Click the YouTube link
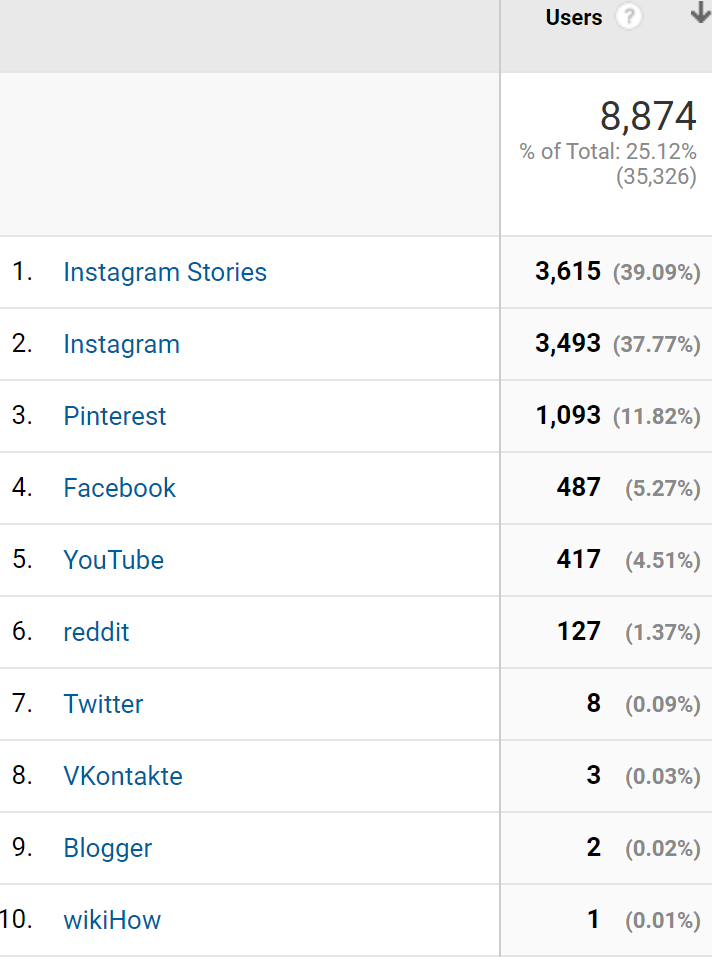 114,560
